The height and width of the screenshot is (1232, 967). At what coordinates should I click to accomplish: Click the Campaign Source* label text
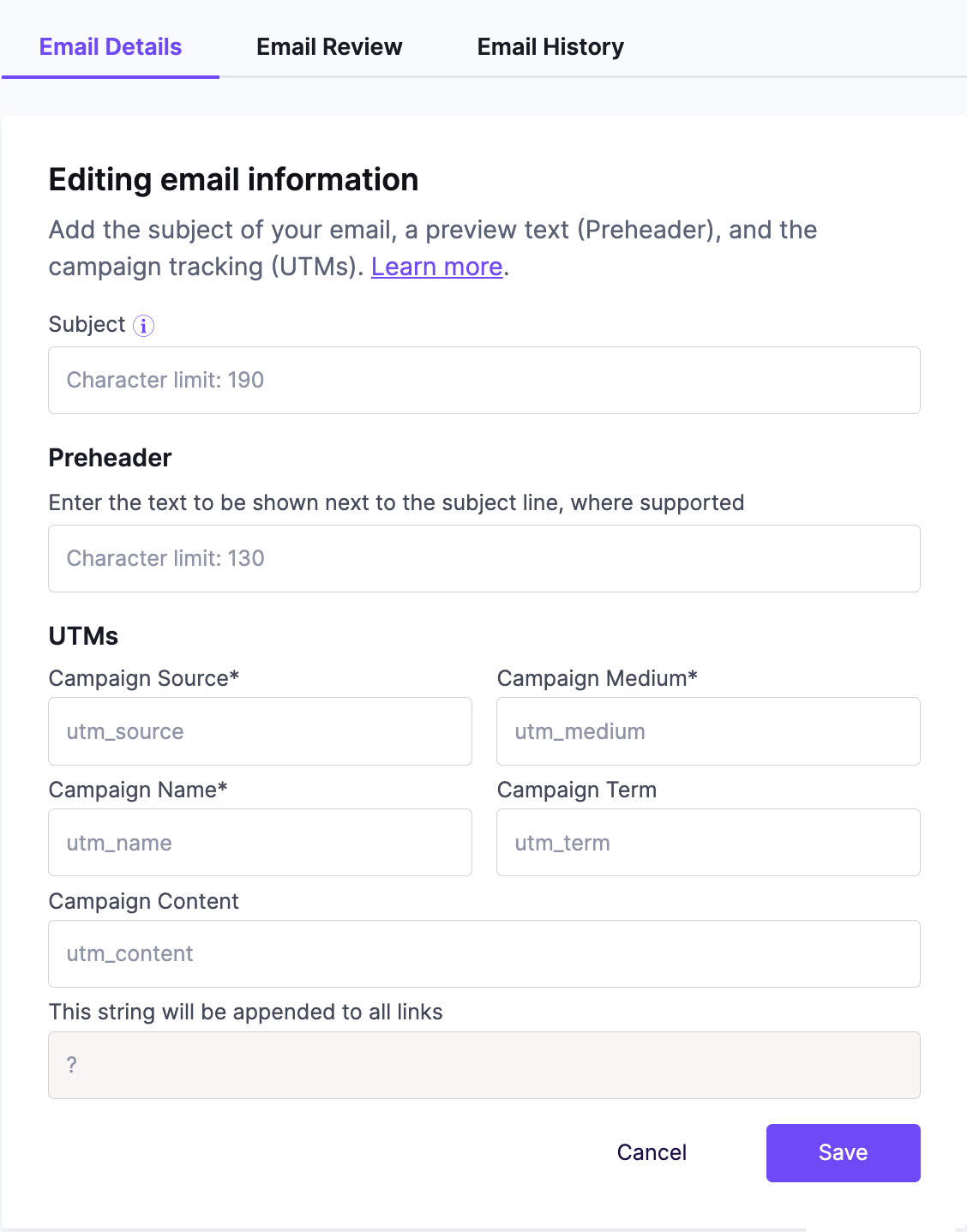pos(144,678)
